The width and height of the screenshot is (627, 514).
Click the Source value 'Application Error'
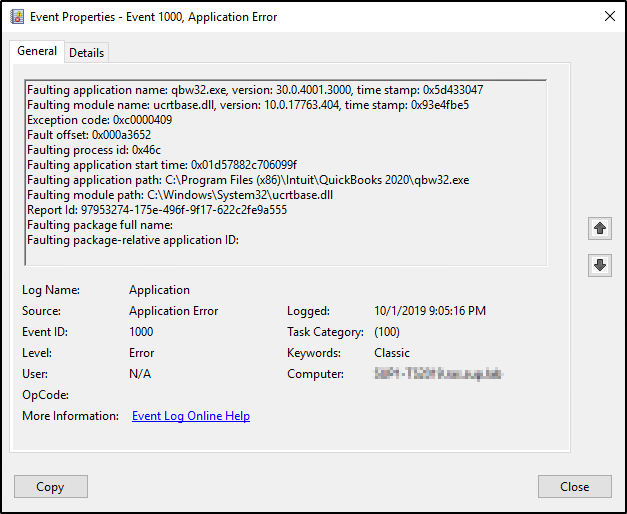[x=174, y=311]
